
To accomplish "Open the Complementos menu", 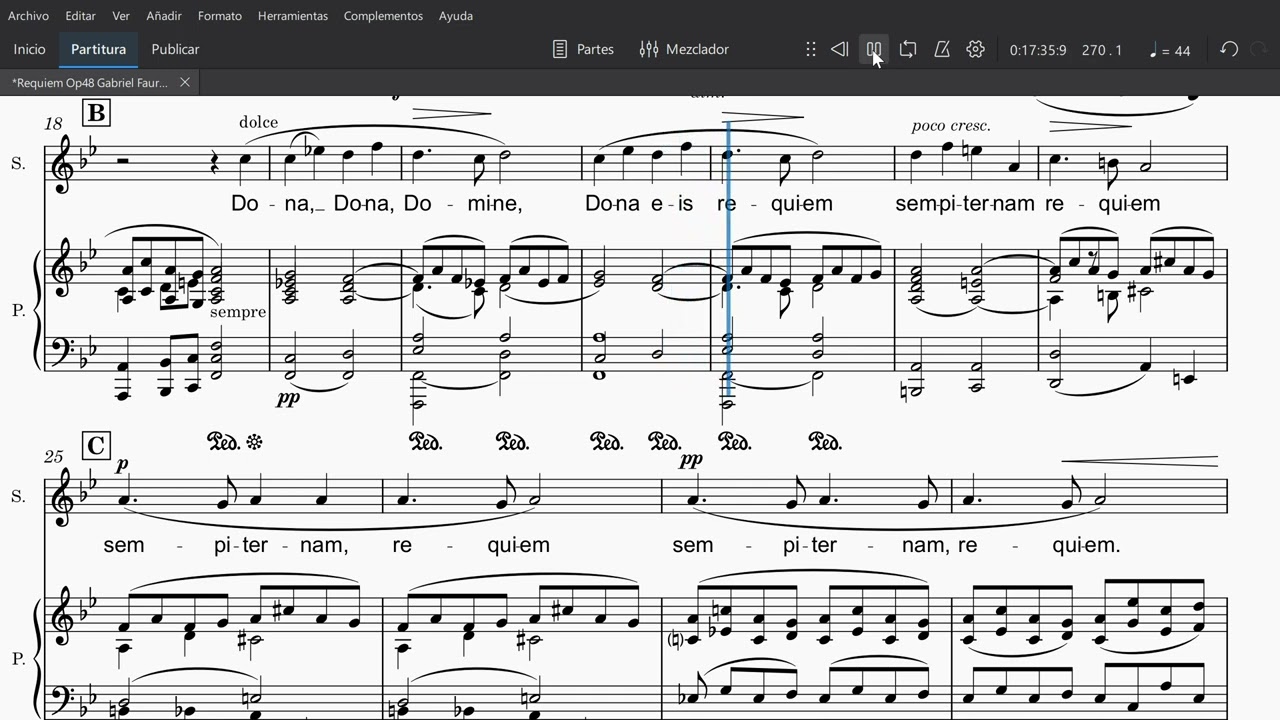I will click(383, 16).
